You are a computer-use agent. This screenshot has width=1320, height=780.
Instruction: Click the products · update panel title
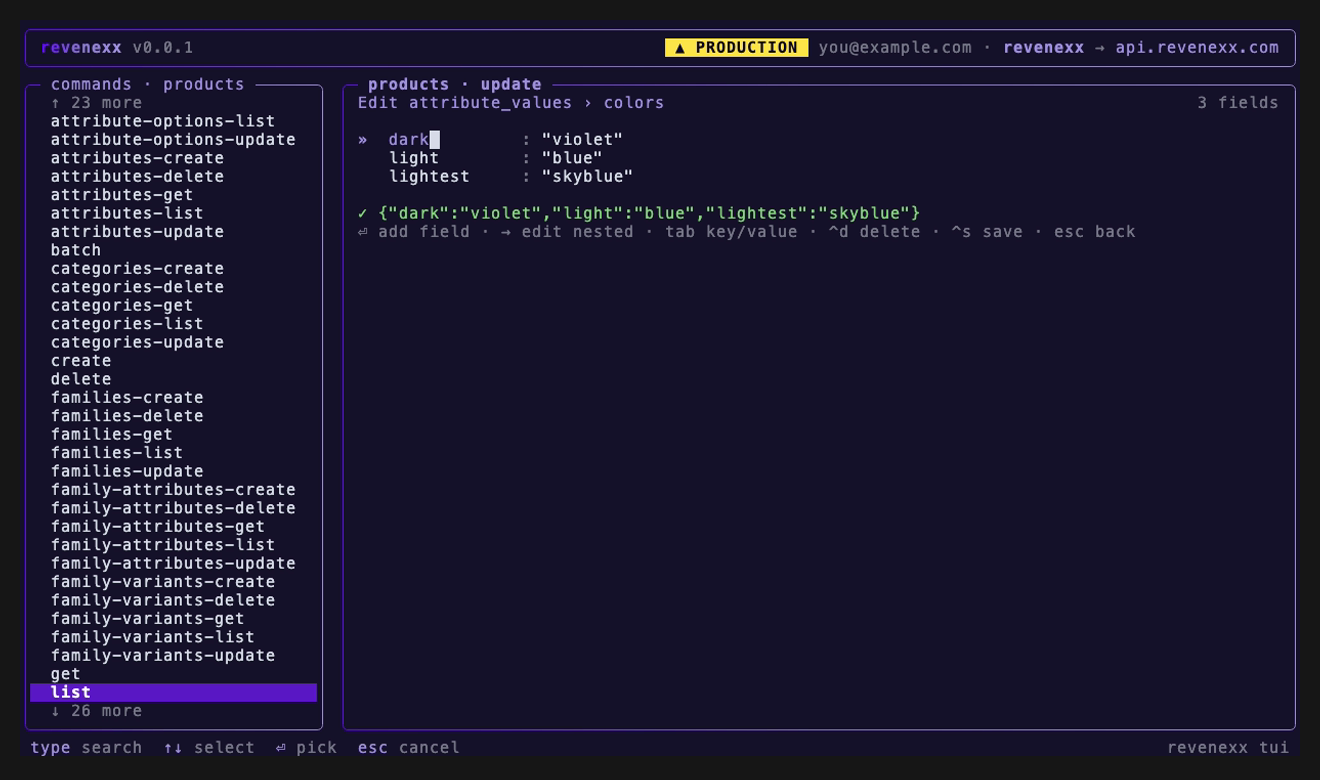[x=455, y=85]
